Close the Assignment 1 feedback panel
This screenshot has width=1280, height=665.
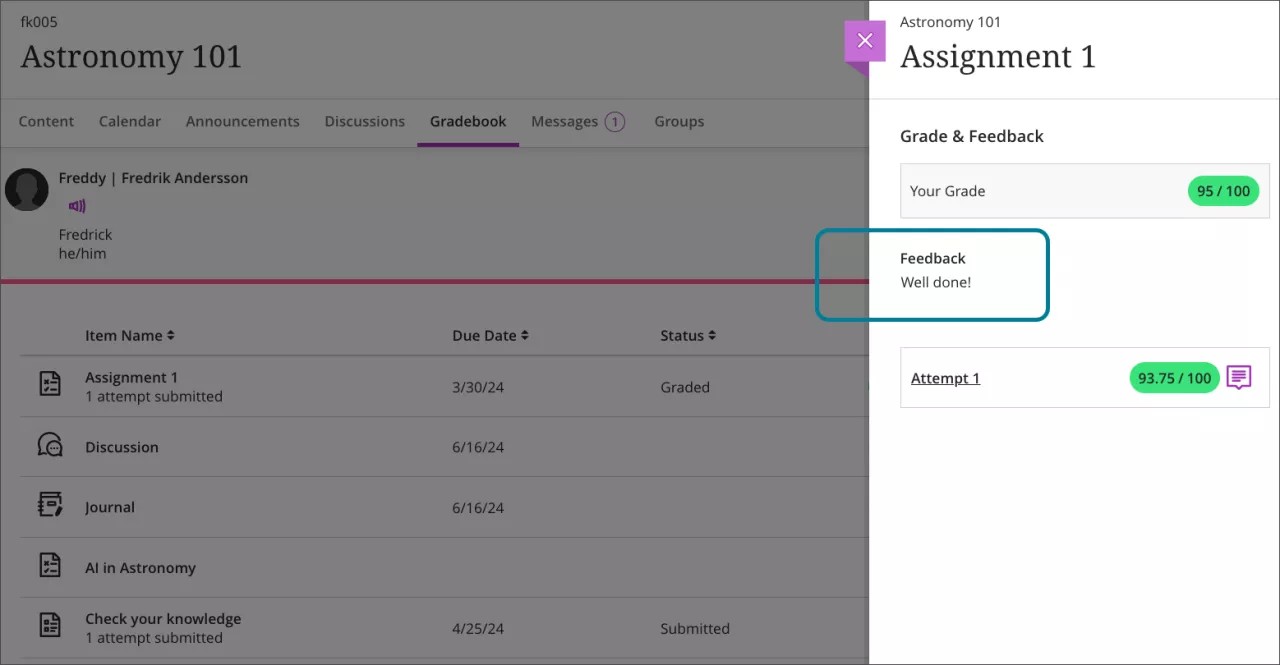tap(864, 40)
